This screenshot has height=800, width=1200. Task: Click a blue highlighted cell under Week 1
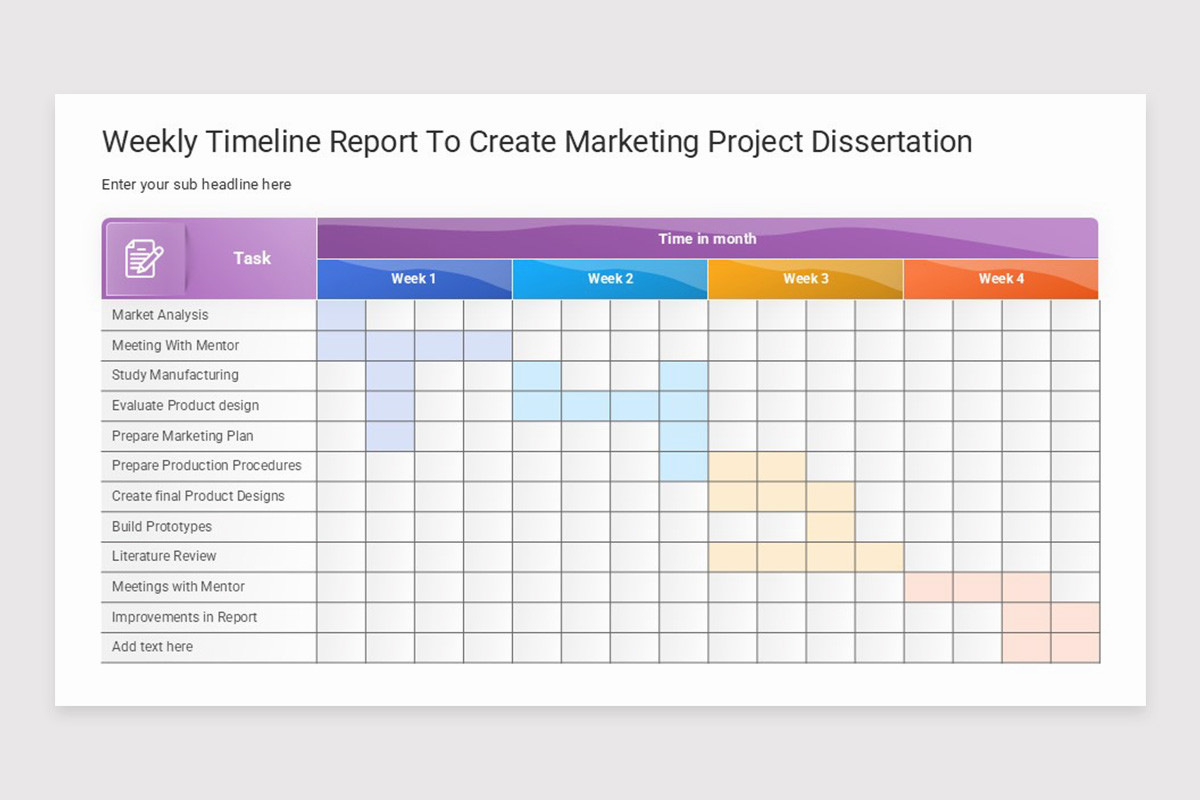(342, 314)
